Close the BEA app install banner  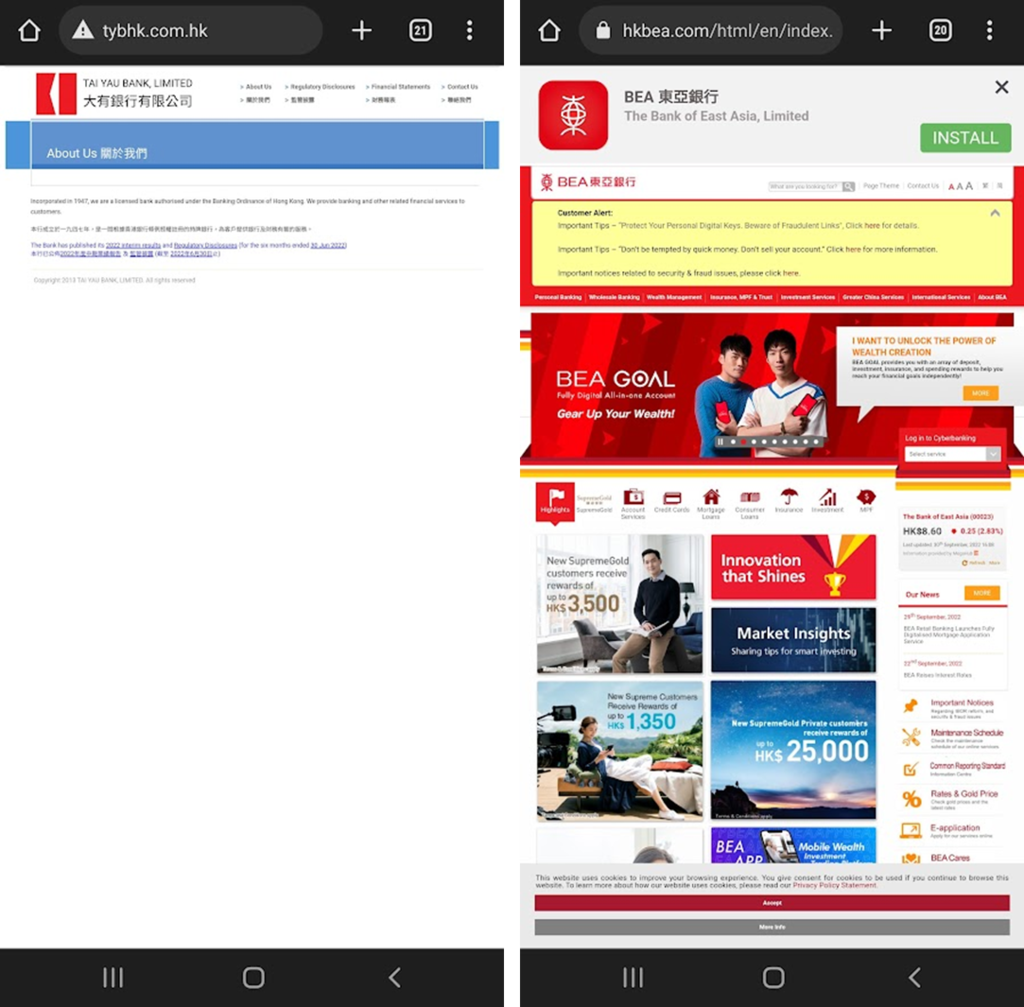pyautogui.click(x=1001, y=87)
